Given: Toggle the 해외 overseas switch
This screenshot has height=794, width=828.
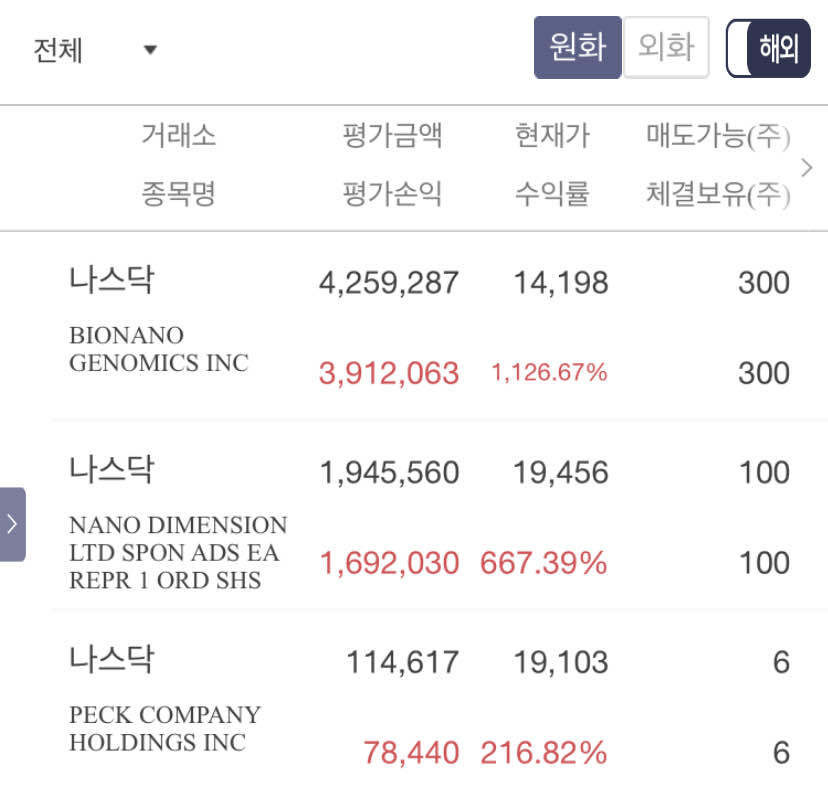Looking at the screenshot, I should click(x=767, y=47).
